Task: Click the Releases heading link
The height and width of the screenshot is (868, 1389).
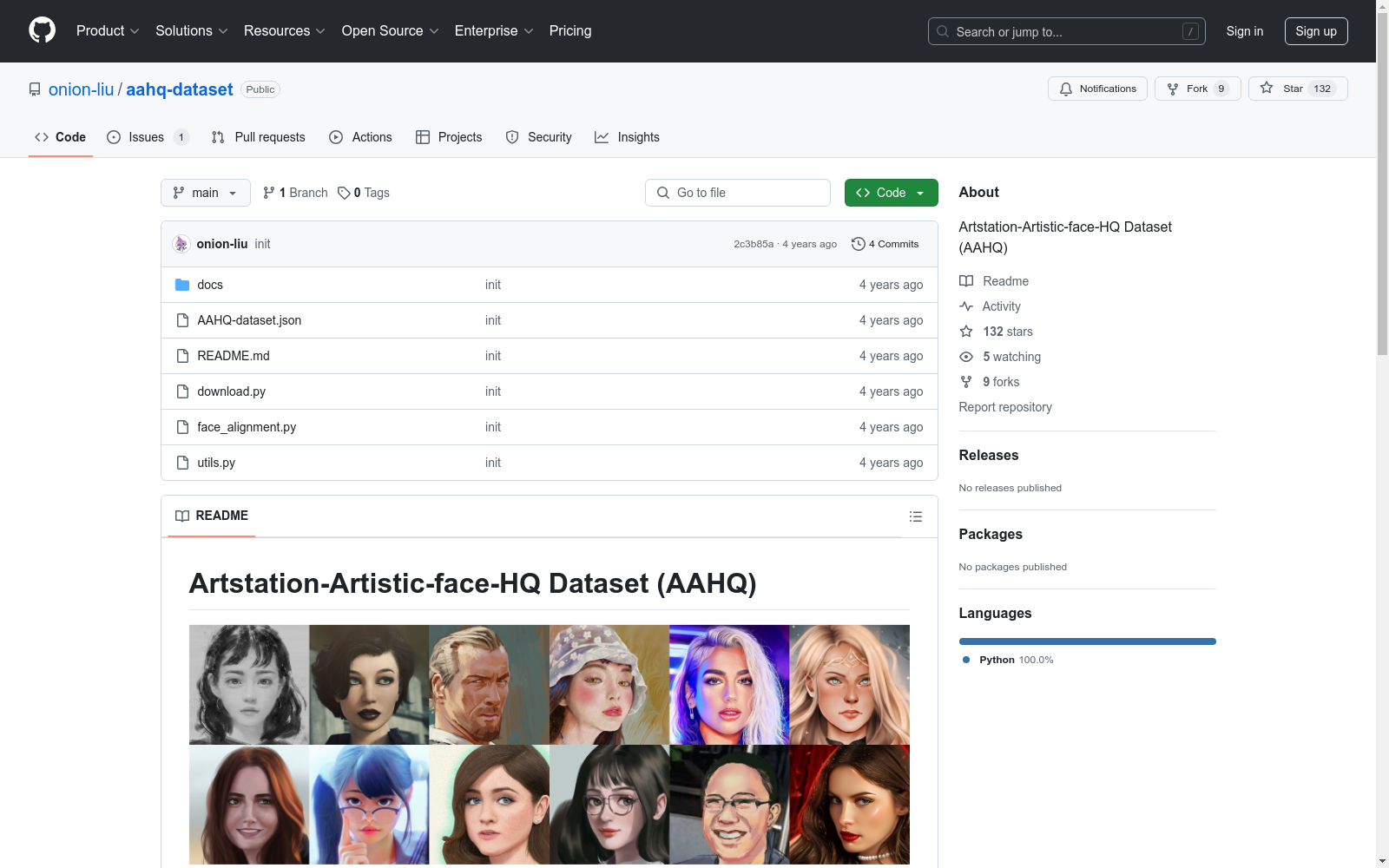Action: [x=989, y=455]
